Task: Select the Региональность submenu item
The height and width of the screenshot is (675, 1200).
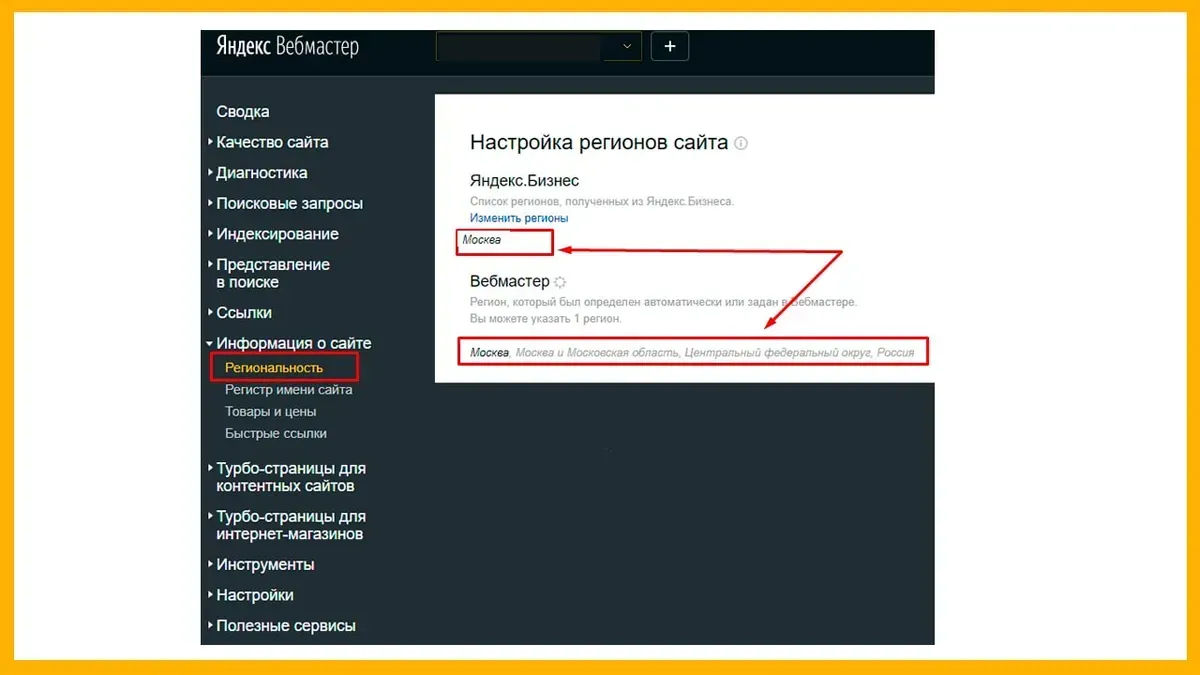Action: click(274, 368)
